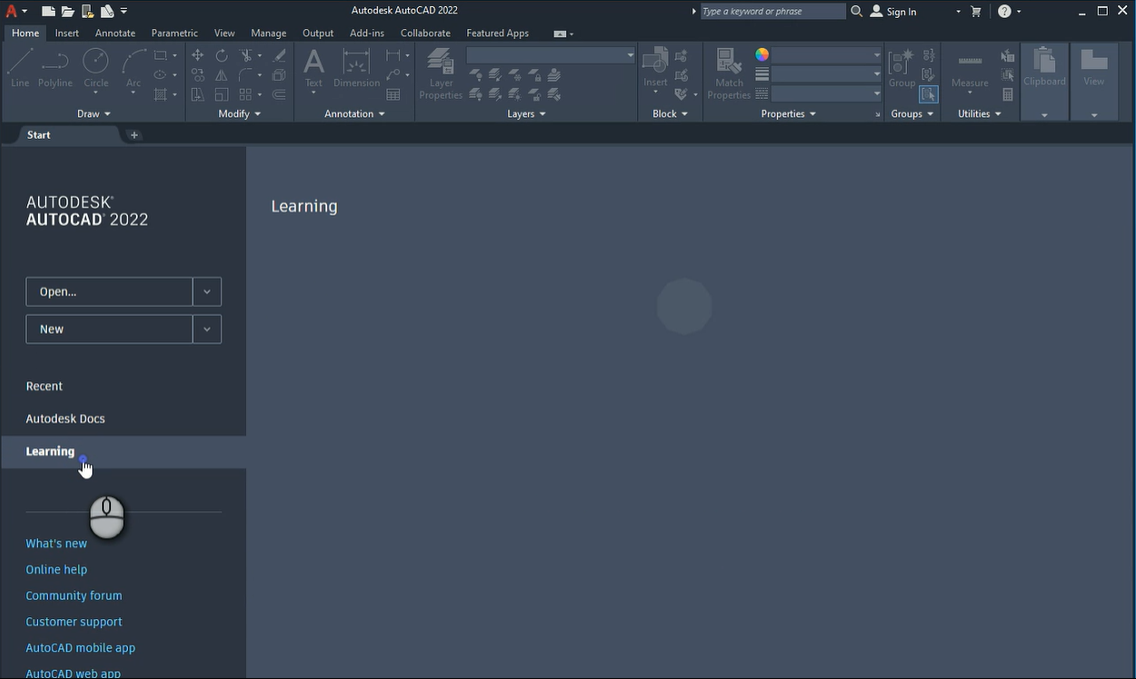
Task: Click the Rotate tool icon
Action: coord(222,55)
